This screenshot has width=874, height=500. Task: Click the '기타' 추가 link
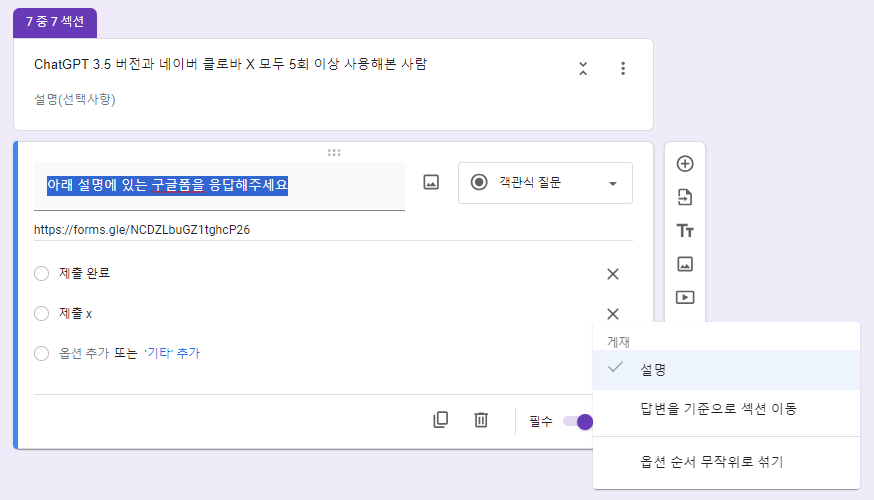click(172, 353)
